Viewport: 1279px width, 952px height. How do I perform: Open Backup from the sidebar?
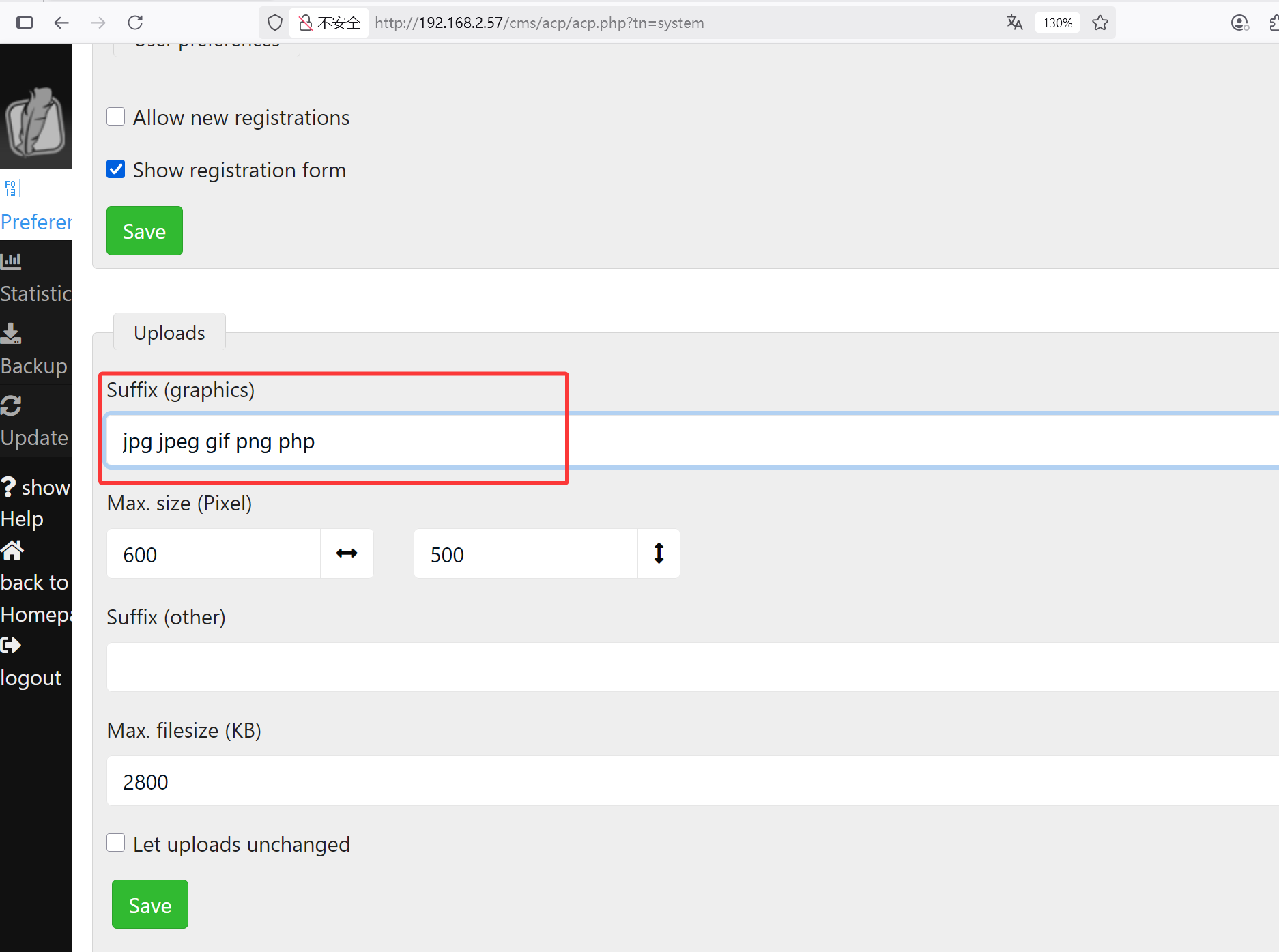(33, 365)
